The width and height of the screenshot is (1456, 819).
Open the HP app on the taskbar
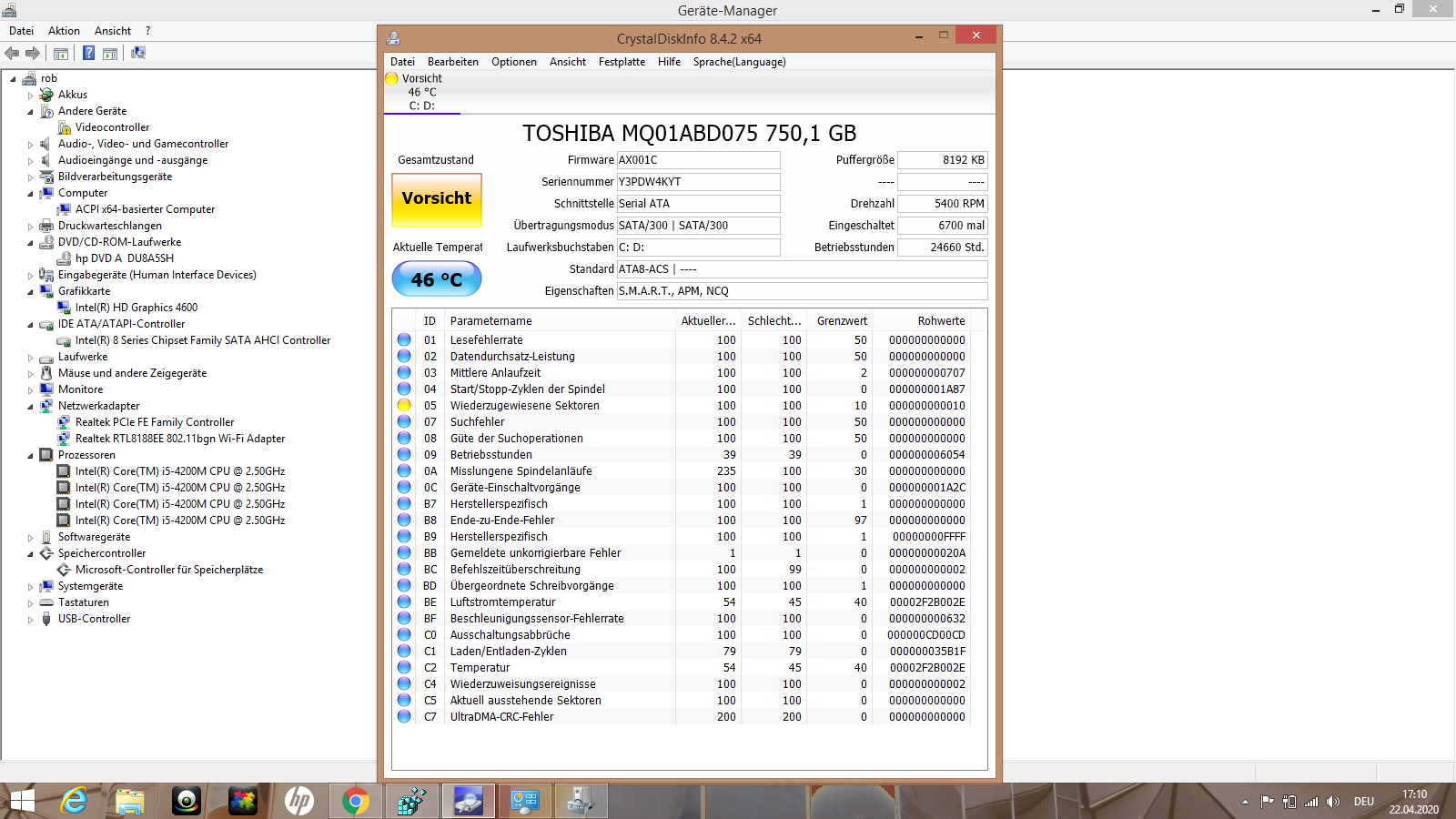299,801
